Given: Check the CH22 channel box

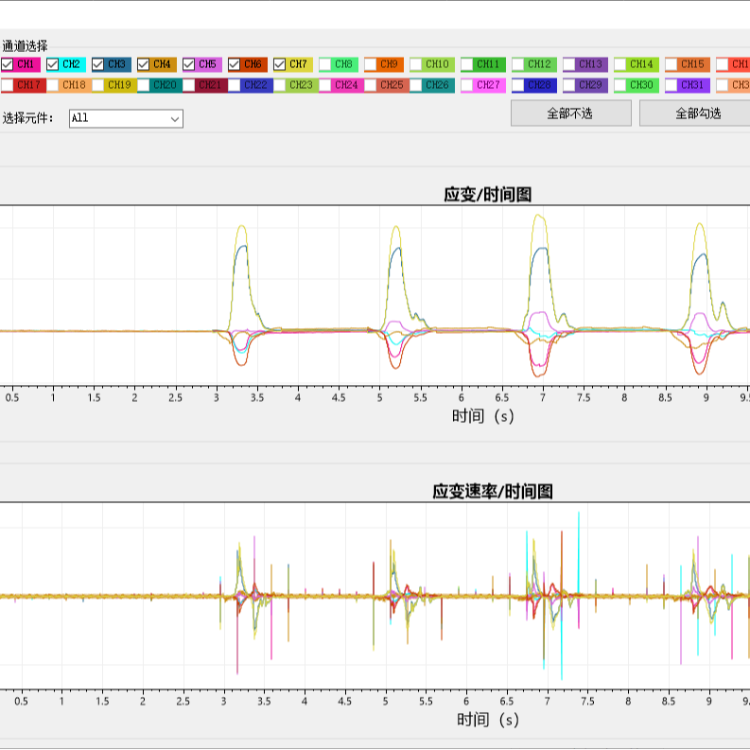Looking at the screenshot, I should click(x=234, y=86).
